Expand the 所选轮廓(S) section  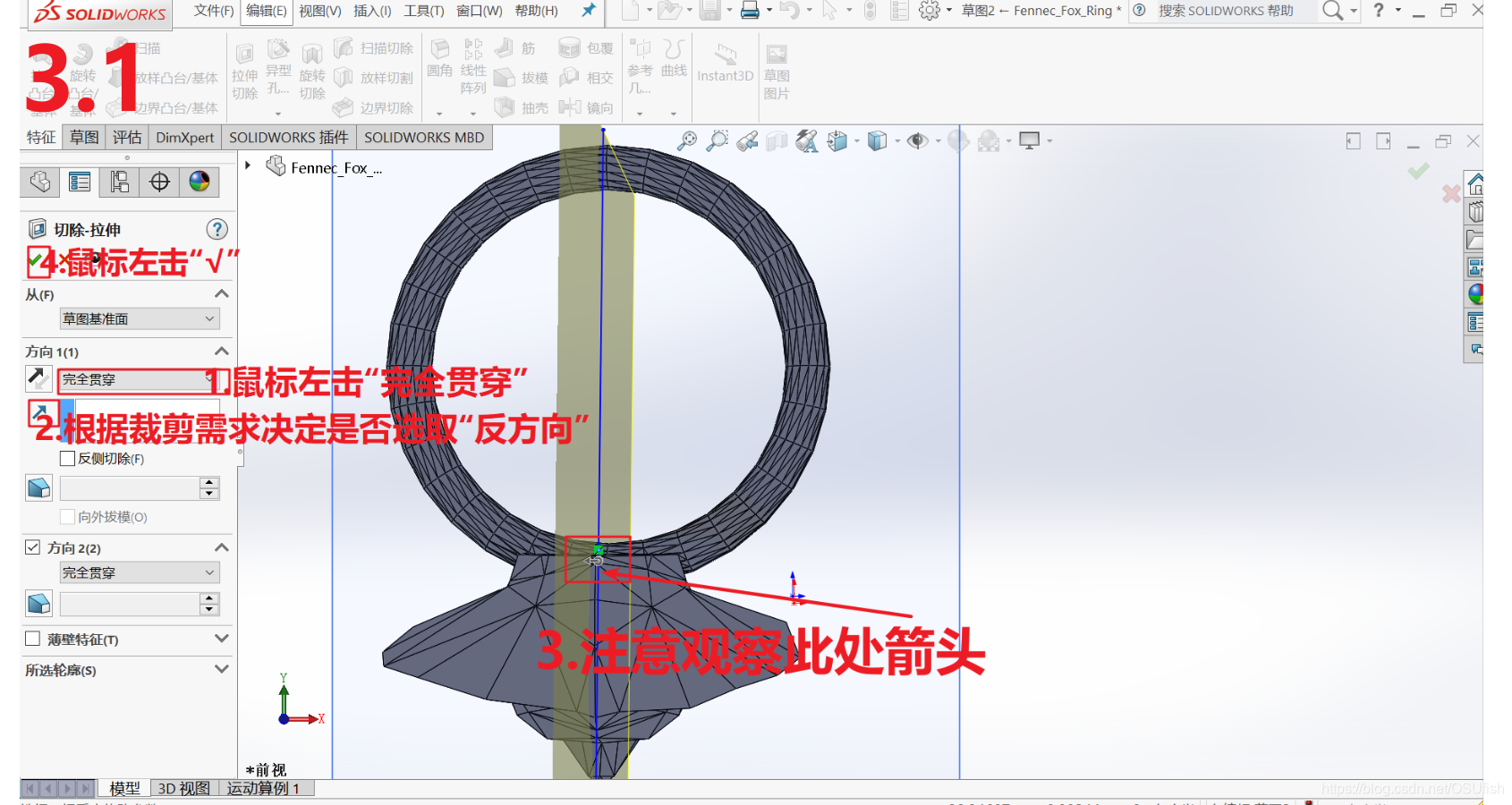(x=222, y=669)
